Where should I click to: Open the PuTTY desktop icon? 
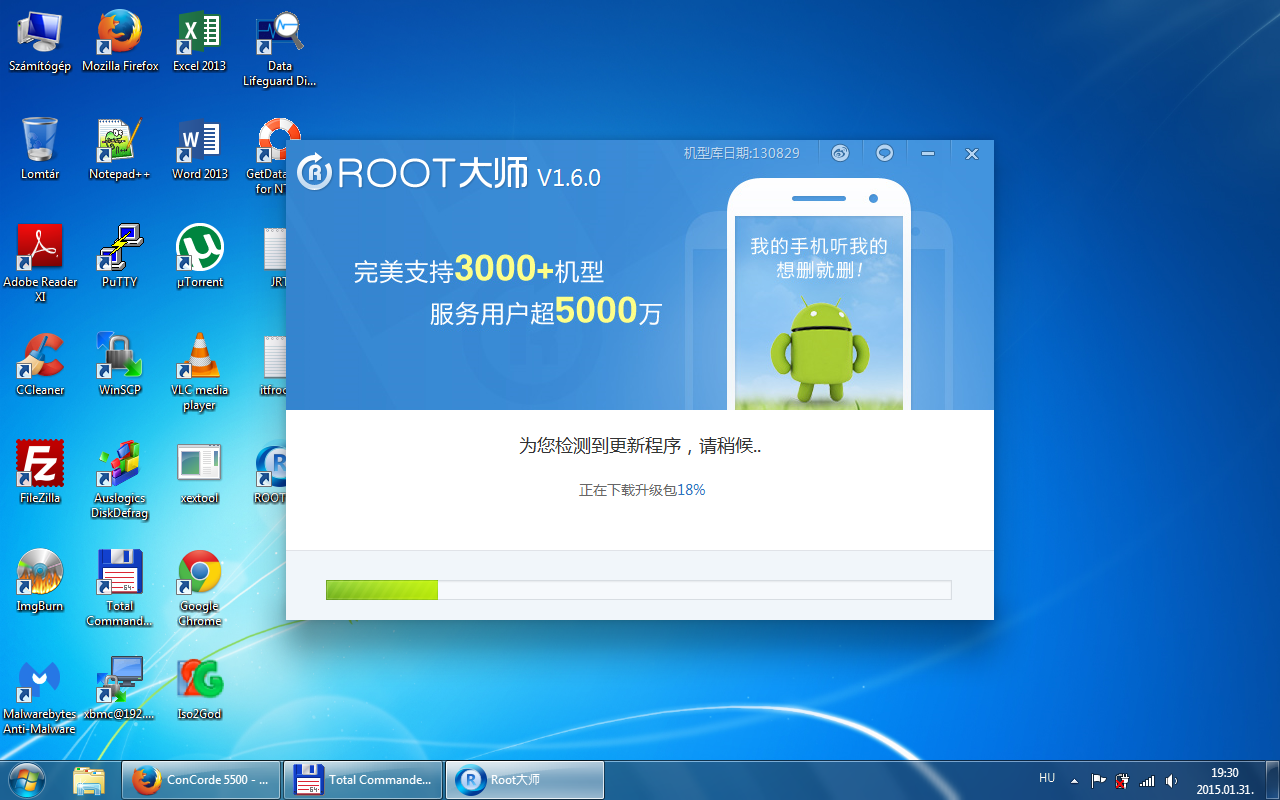click(x=120, y=255)
